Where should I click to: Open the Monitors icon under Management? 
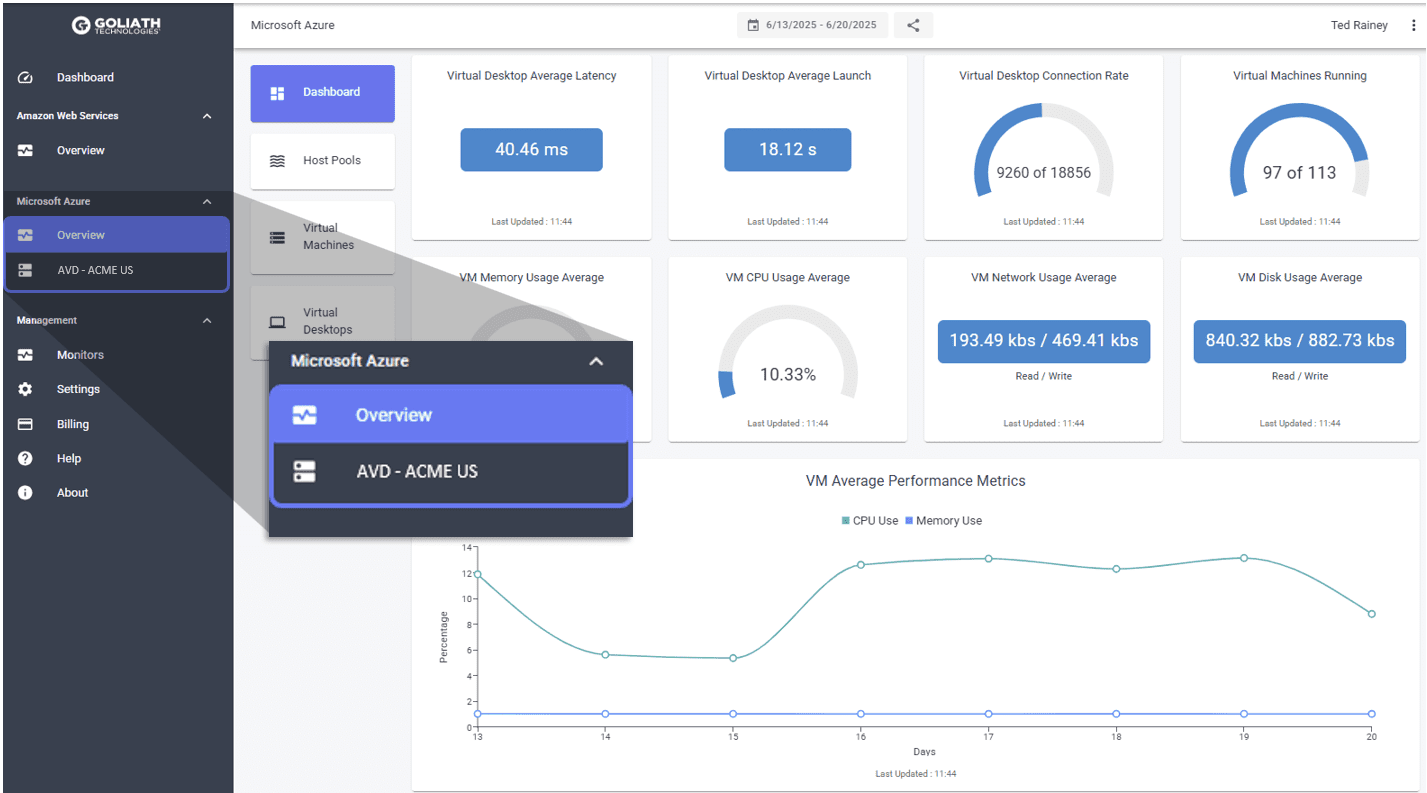(x=26, y=355)
